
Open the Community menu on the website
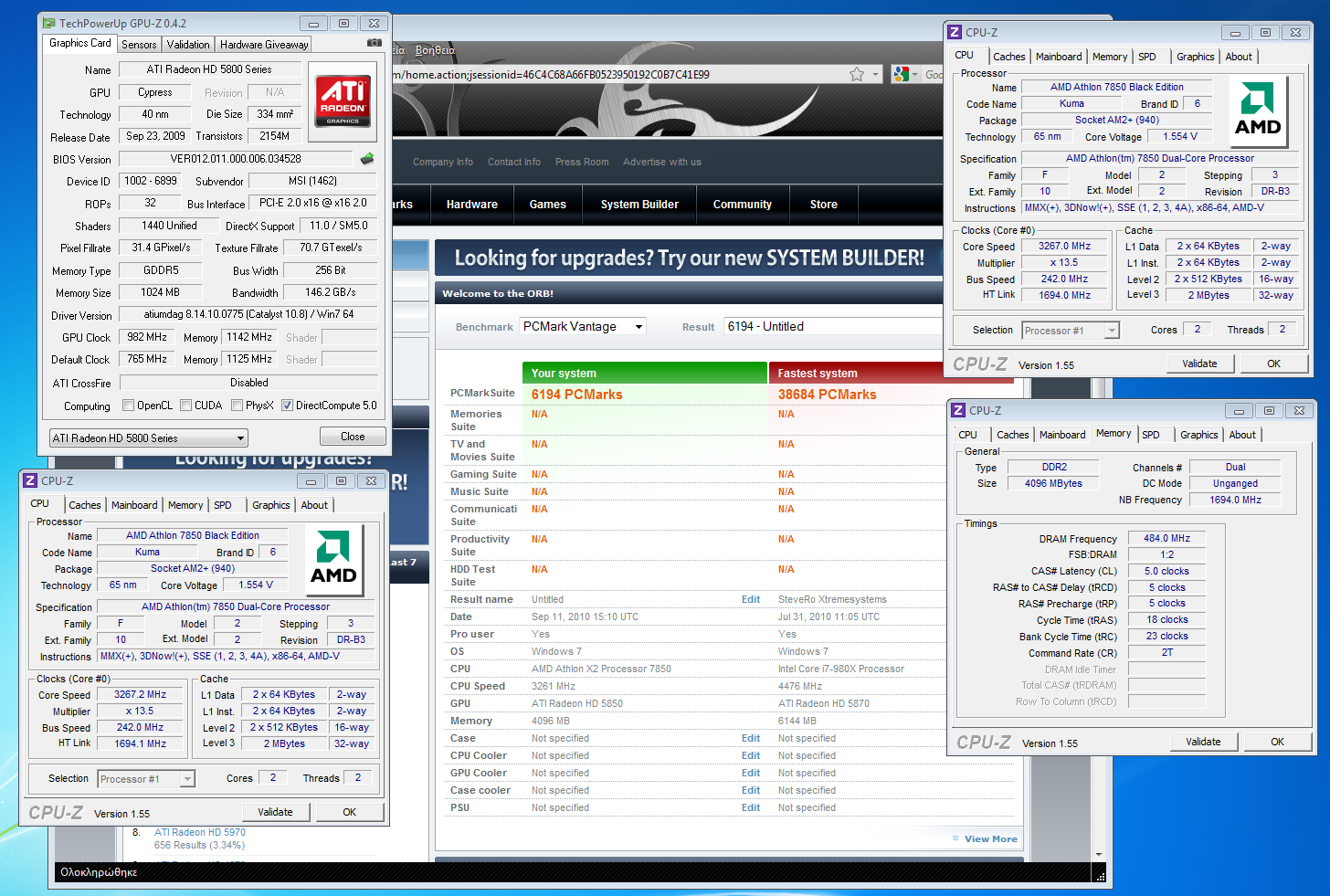(x=743, y=205)
